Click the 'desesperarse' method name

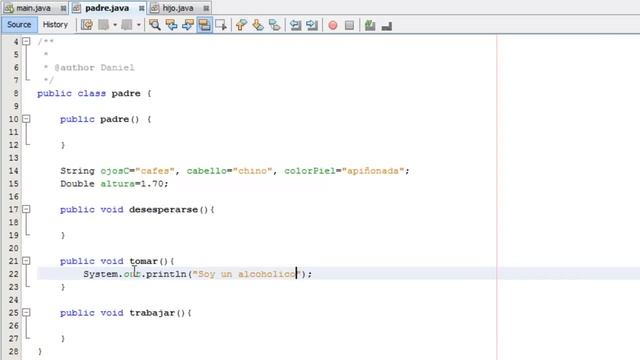(164, 209)
